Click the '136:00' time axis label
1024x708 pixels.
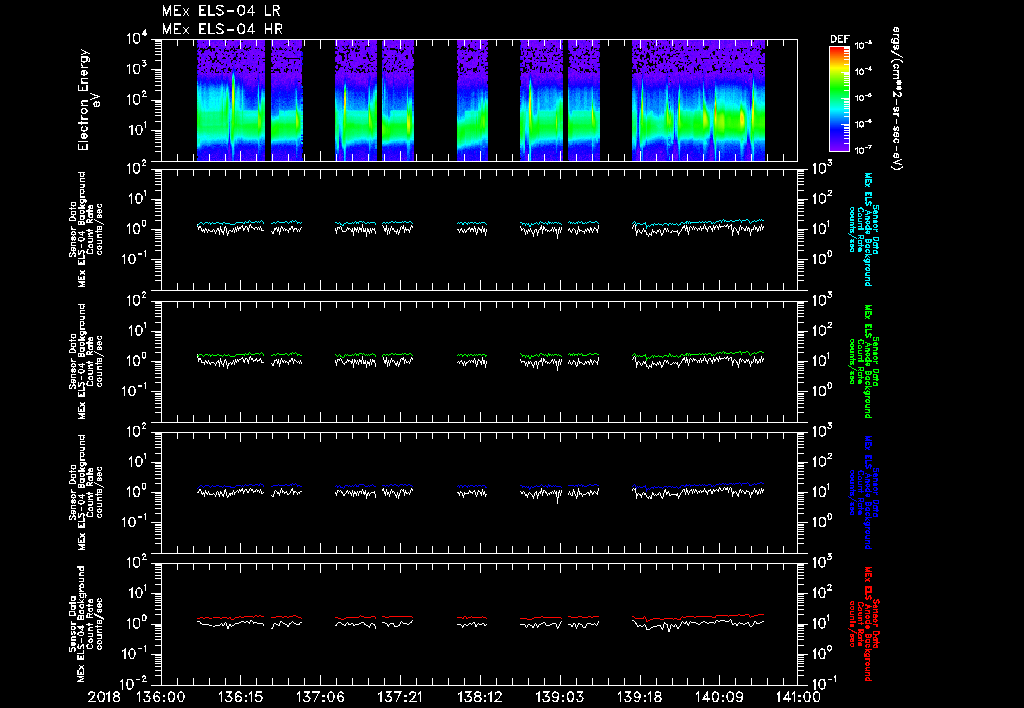pos(161,698)
